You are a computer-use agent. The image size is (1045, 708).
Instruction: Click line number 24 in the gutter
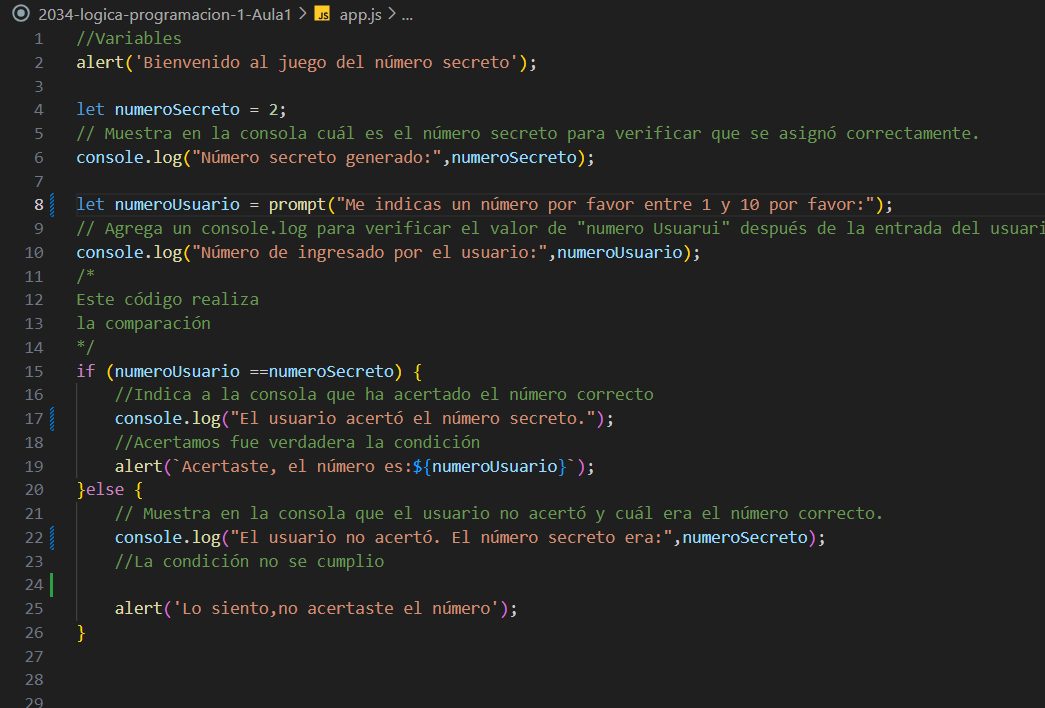pyautogui.click(x=34, y=585)
